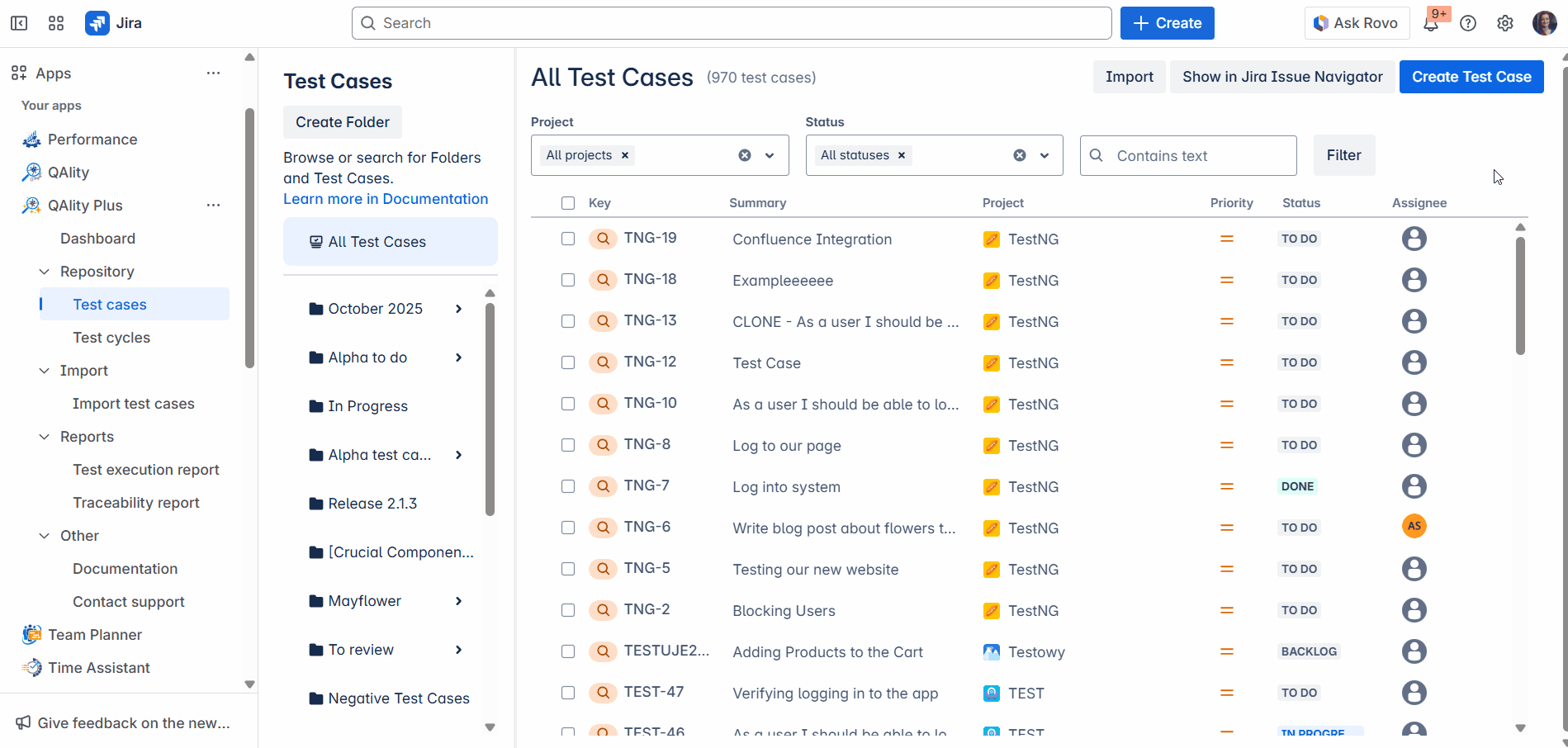The image size is (1568, 748).
Task: Check the box for TNG-13
Action: 568,321
